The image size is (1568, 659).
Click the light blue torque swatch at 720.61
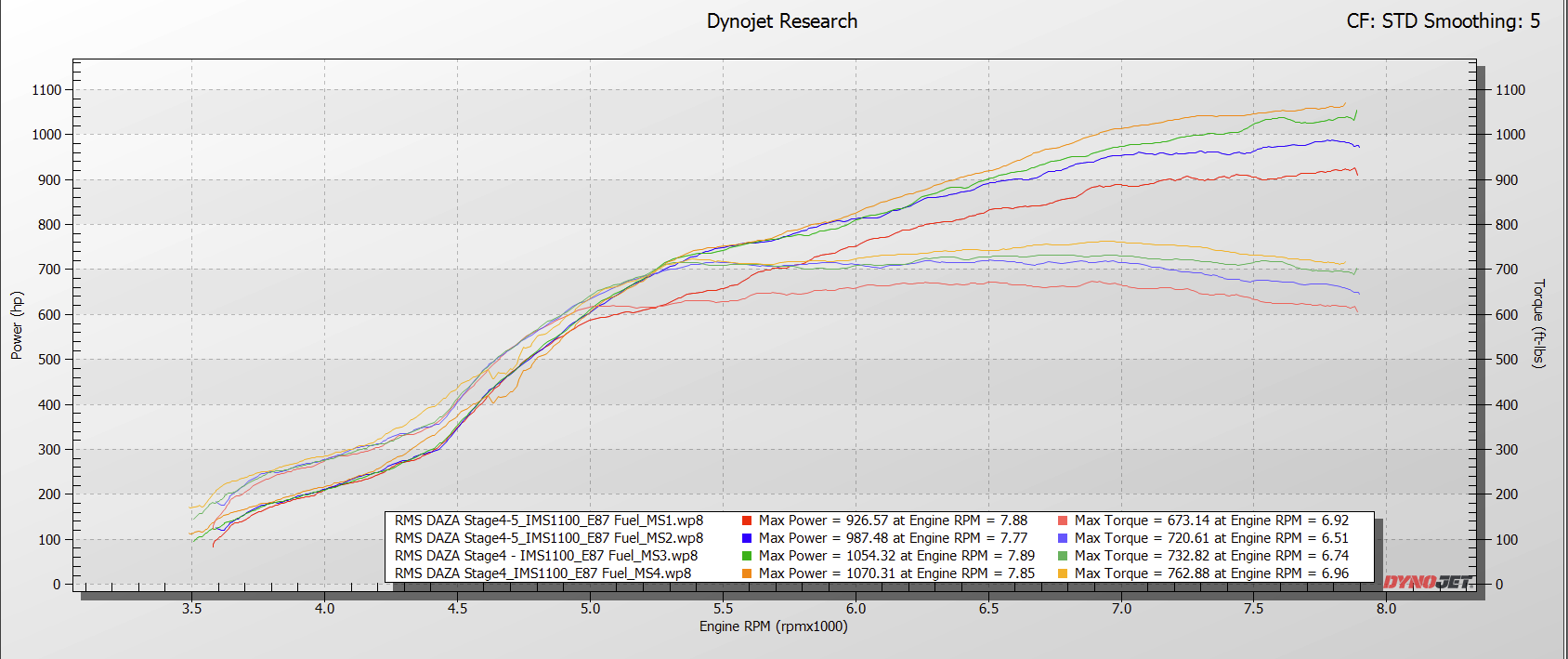coord(1063,538)
